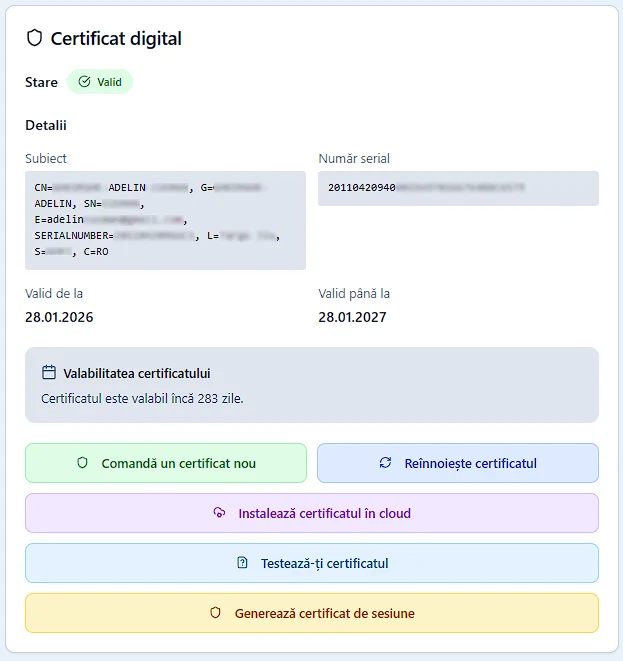623x661 pixels.
Task: Click the shield icon beside Certificat digital
Action: point(35,38)
